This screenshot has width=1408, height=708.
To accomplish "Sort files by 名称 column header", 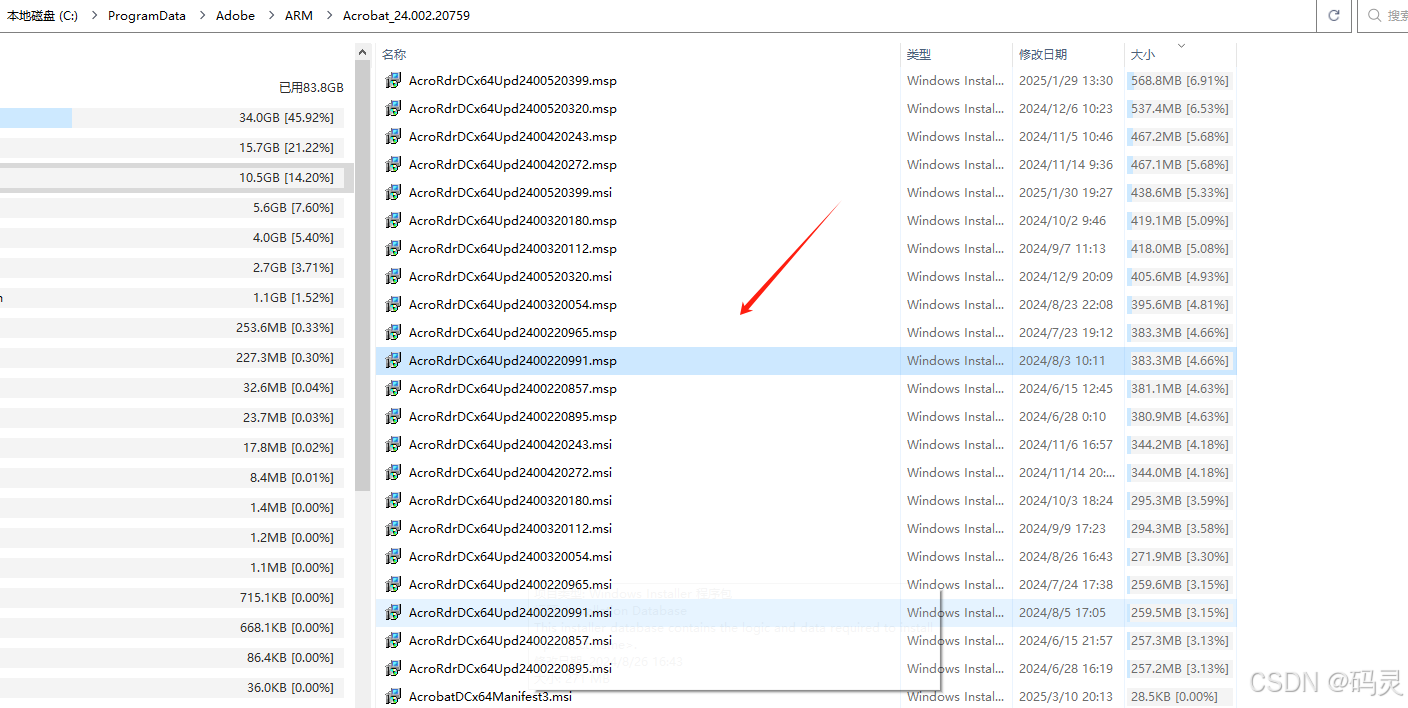I will point(394,55).
